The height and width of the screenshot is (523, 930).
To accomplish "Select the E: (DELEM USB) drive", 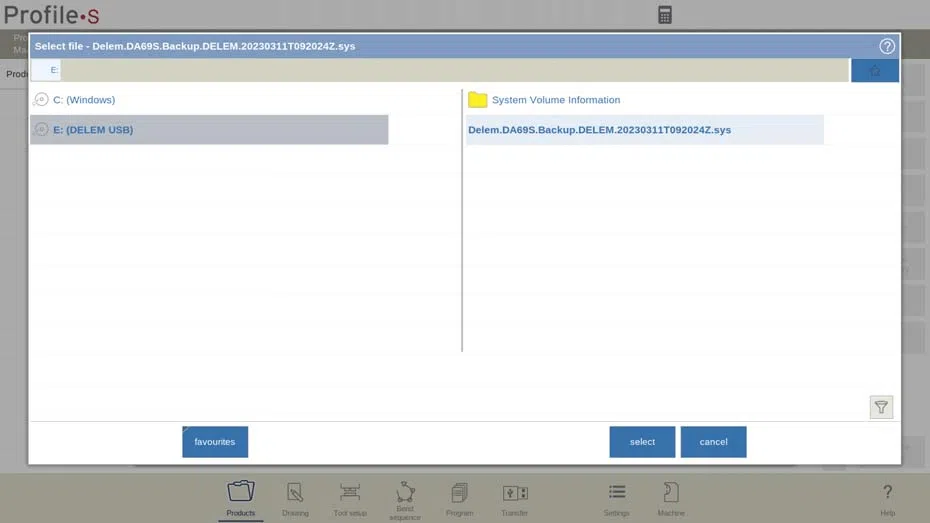I will tap(209, 130).
